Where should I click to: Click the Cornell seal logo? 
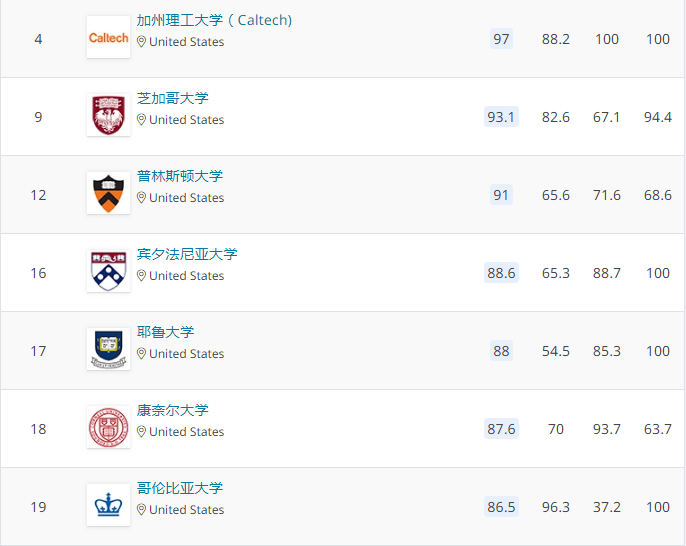pyautogui.click(x=108, y=427)
